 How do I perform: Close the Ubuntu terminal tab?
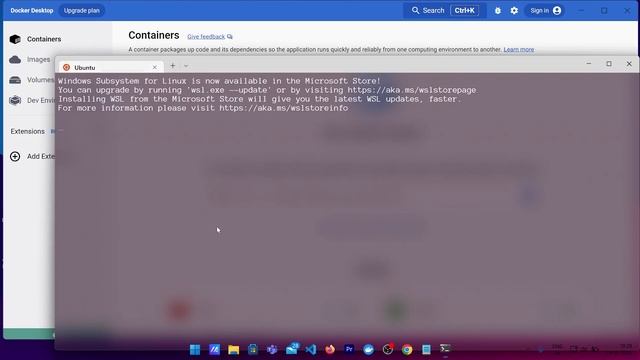(155, 67)
